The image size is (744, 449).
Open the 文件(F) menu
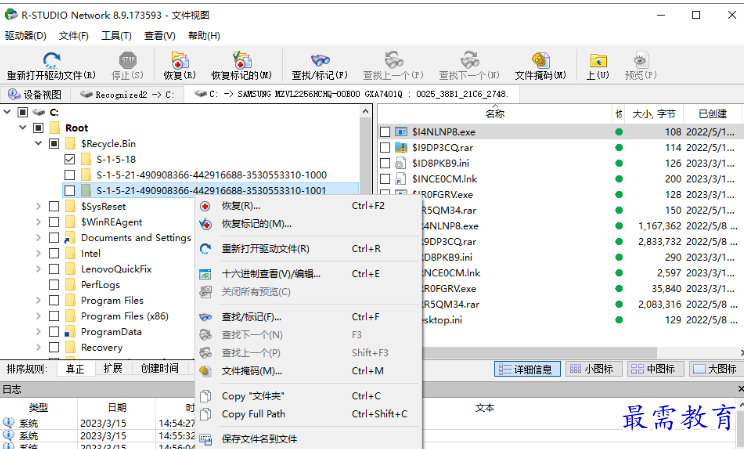point(74,36)
